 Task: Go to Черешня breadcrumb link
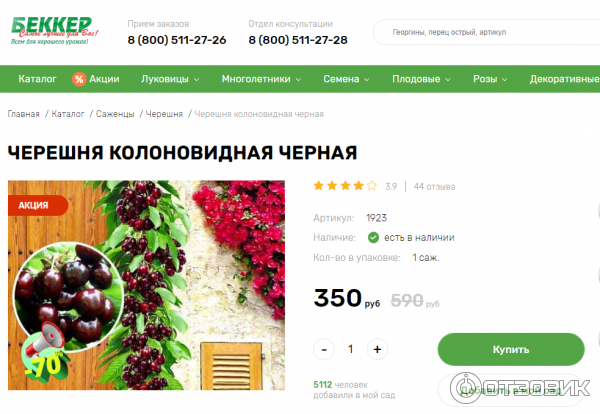pos(164,114)
